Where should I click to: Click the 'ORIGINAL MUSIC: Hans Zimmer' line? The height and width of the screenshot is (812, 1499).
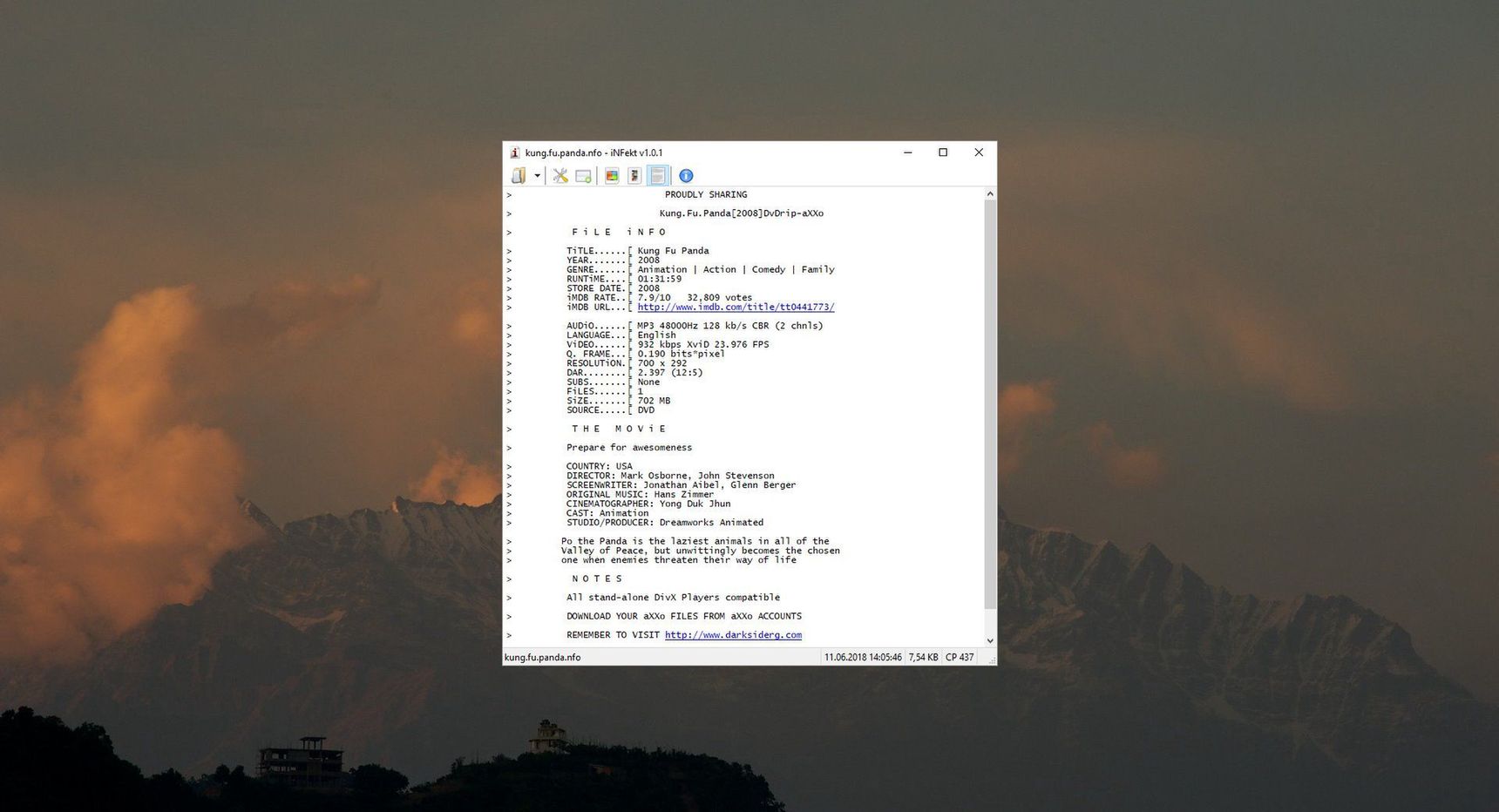640,494
